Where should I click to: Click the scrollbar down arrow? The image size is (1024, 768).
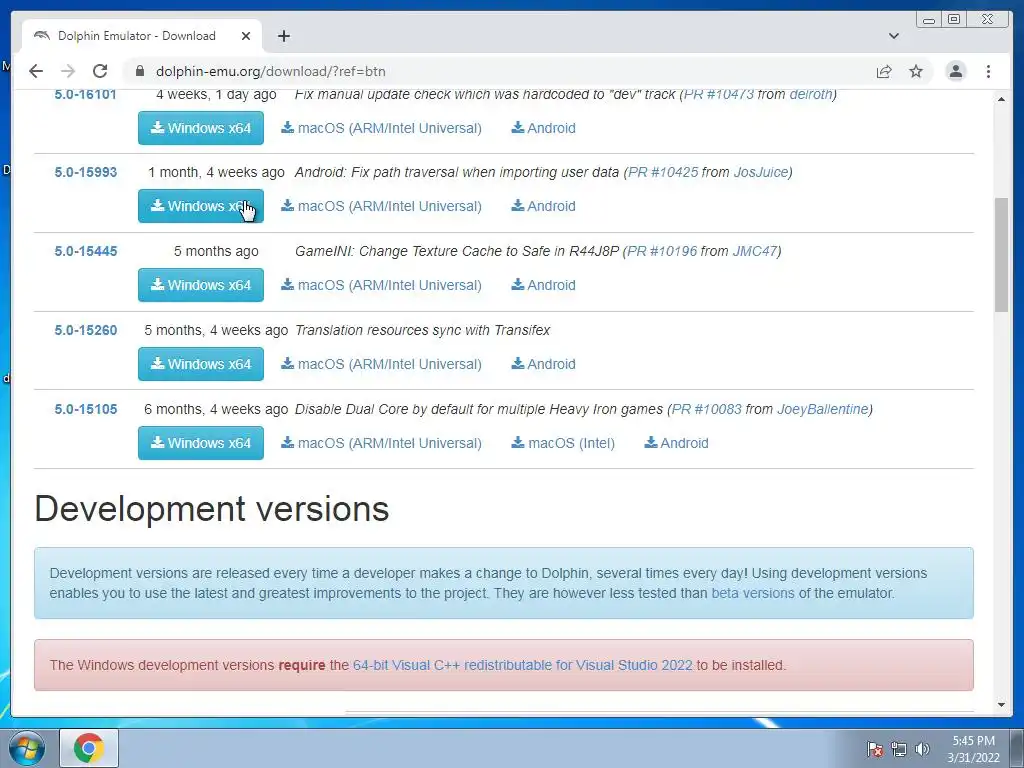click(1001, 705)
